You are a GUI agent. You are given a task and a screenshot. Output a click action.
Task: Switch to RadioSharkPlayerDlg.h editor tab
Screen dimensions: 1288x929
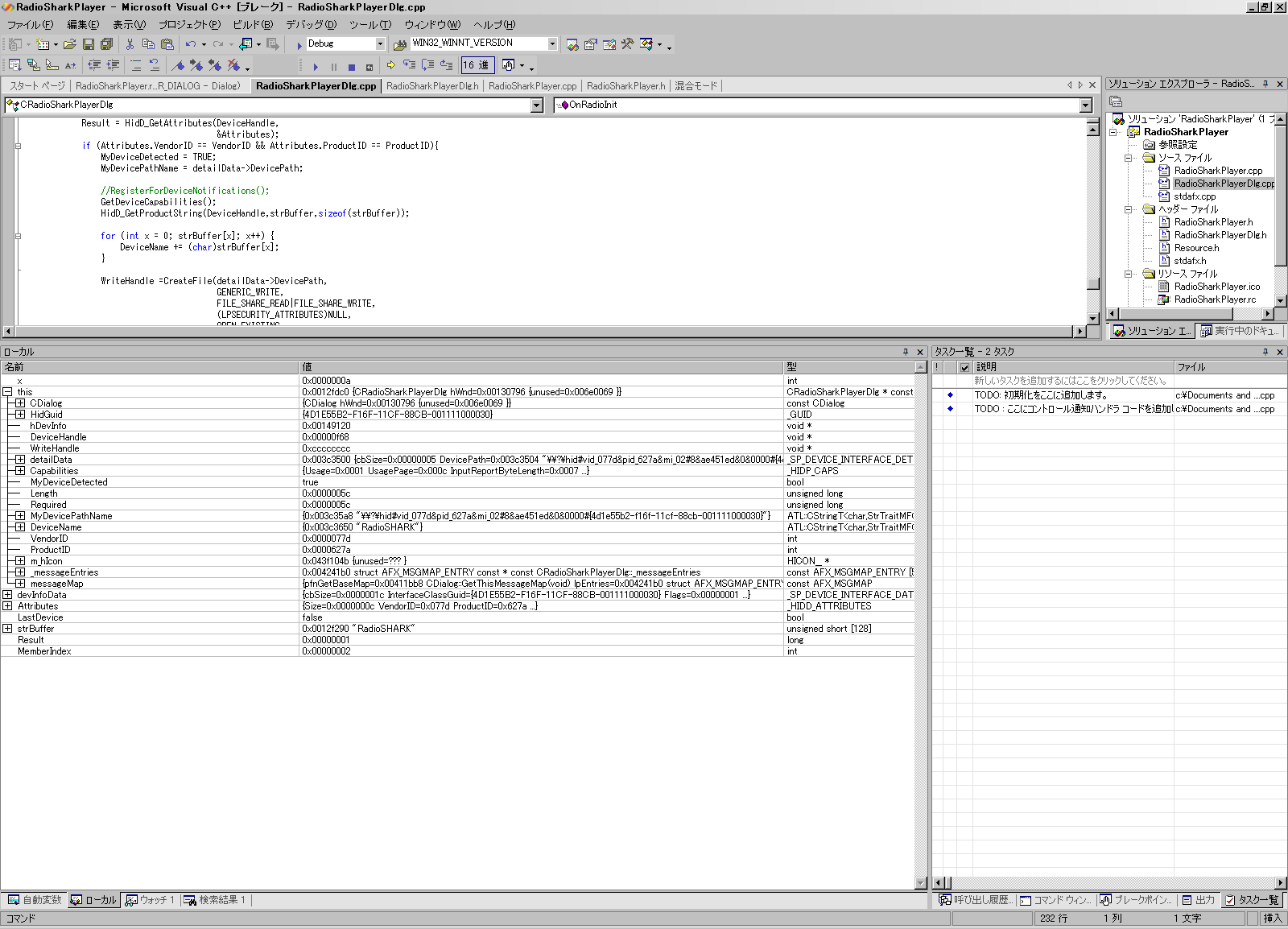point(432,86)
